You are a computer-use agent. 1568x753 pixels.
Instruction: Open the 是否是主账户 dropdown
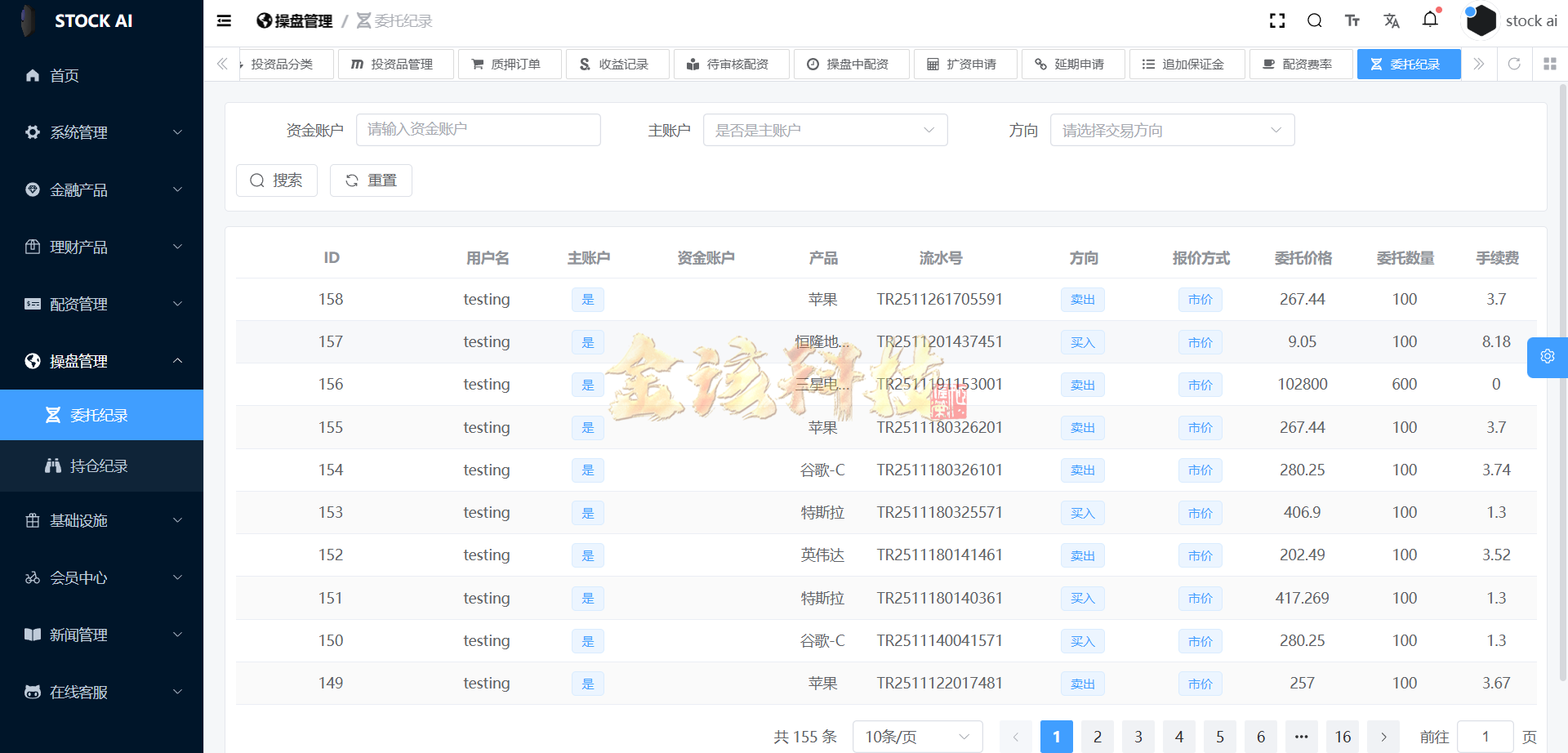click(x=825, y=129)
